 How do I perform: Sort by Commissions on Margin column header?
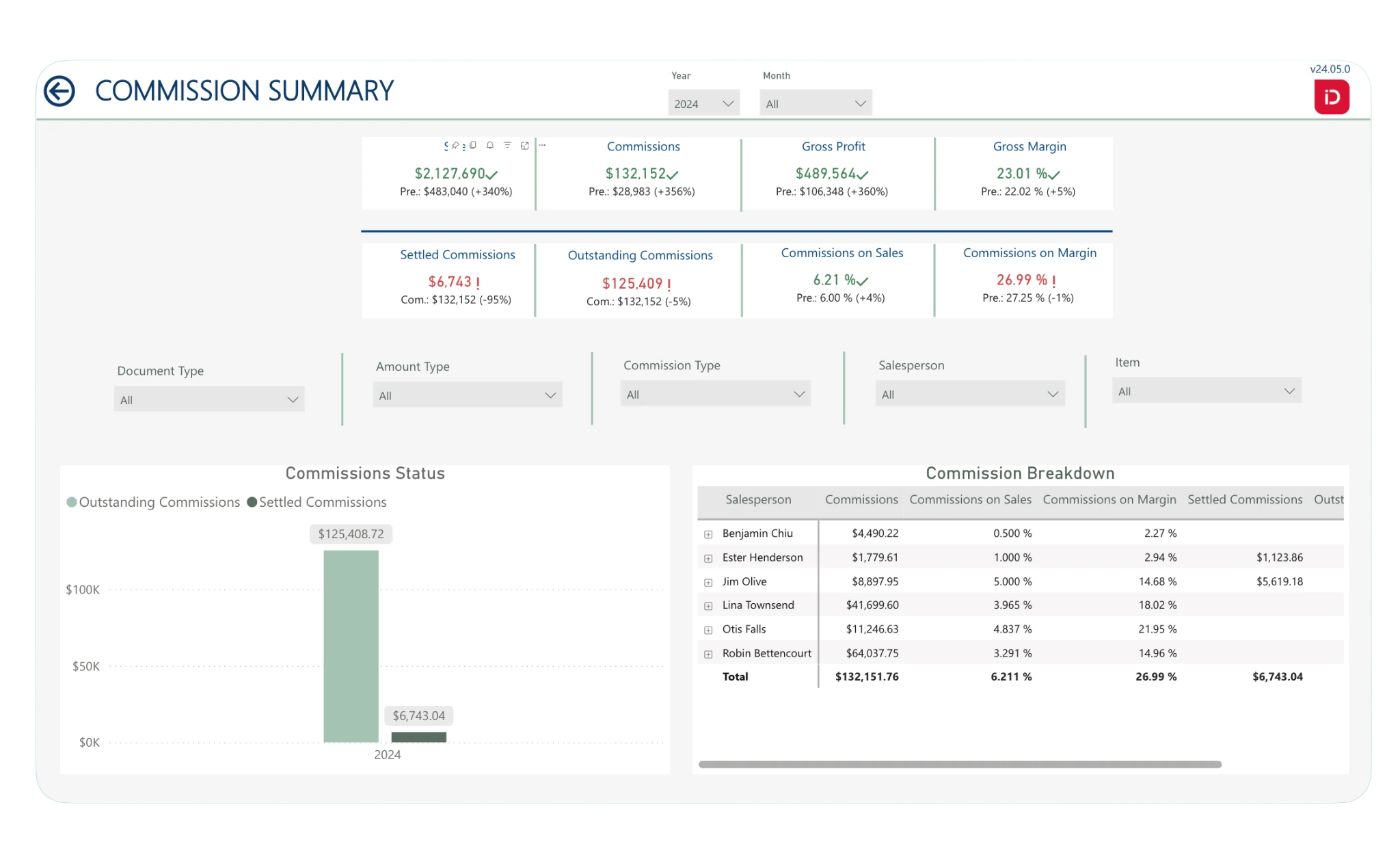pos(1109,500)
